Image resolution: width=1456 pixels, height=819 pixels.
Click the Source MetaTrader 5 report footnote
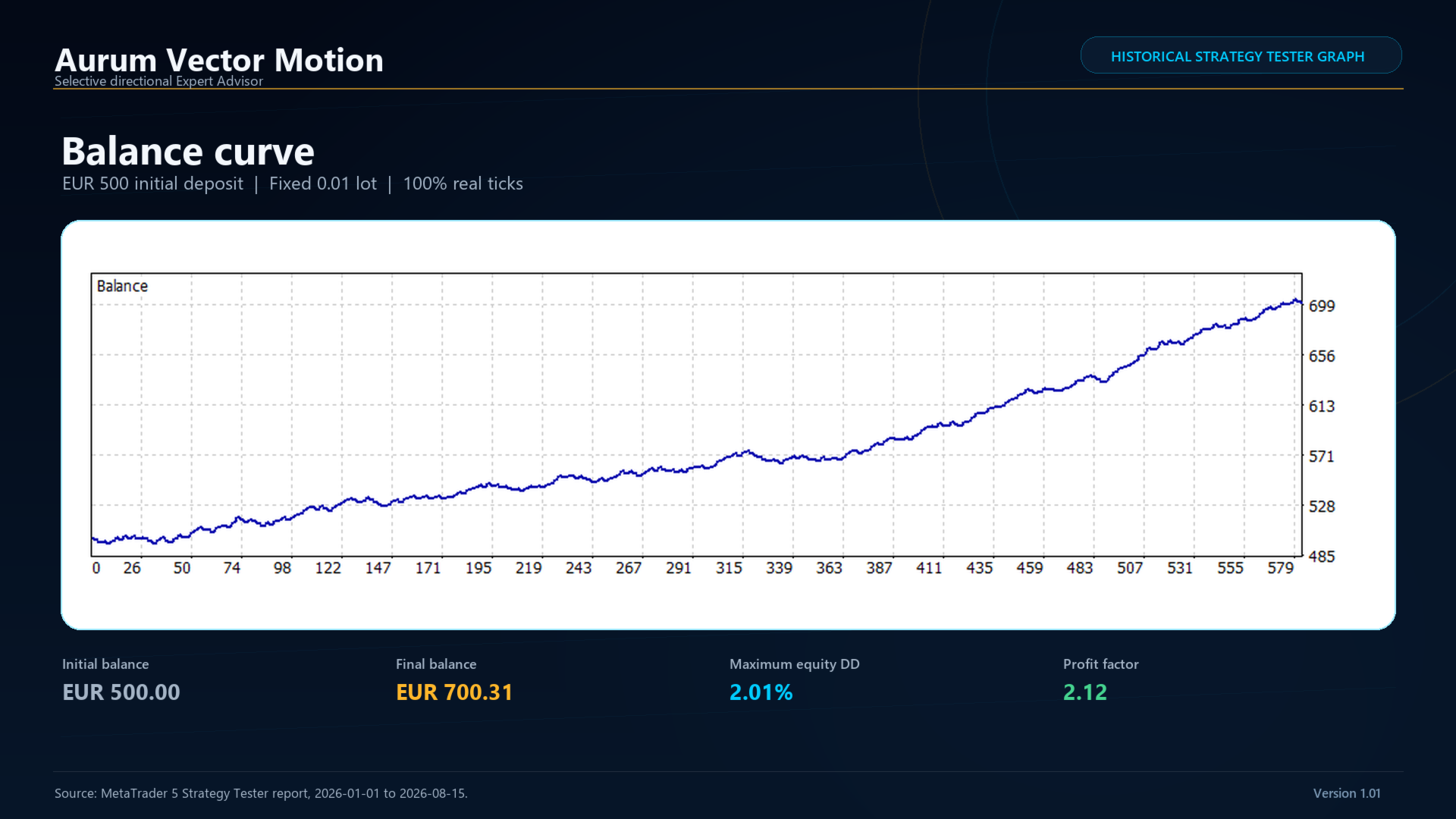(x=261, y=793)
